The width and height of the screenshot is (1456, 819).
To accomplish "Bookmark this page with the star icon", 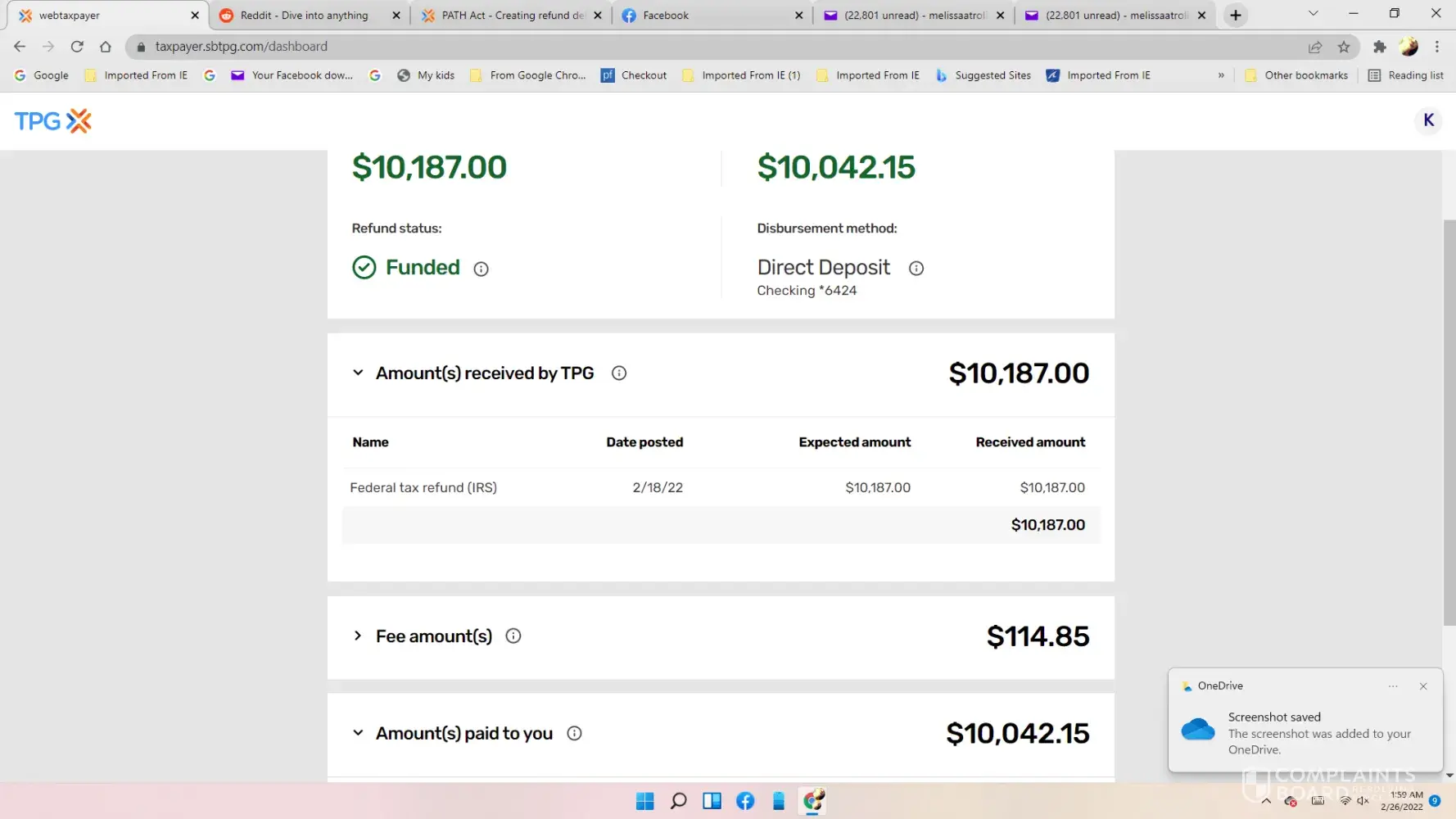I will click(x=1344, y=47).
